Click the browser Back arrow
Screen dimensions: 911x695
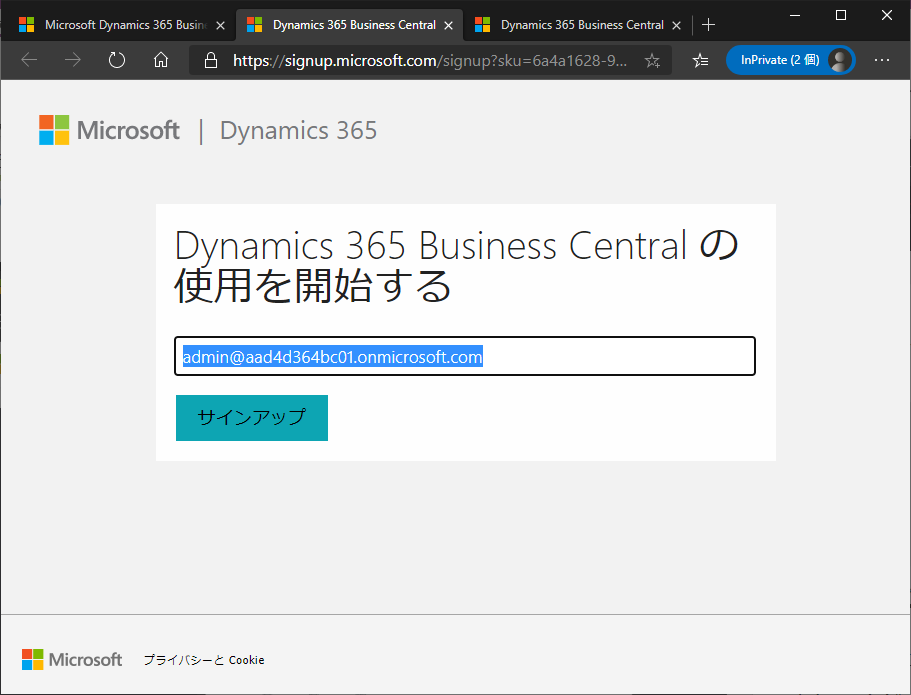click(29, 60)
